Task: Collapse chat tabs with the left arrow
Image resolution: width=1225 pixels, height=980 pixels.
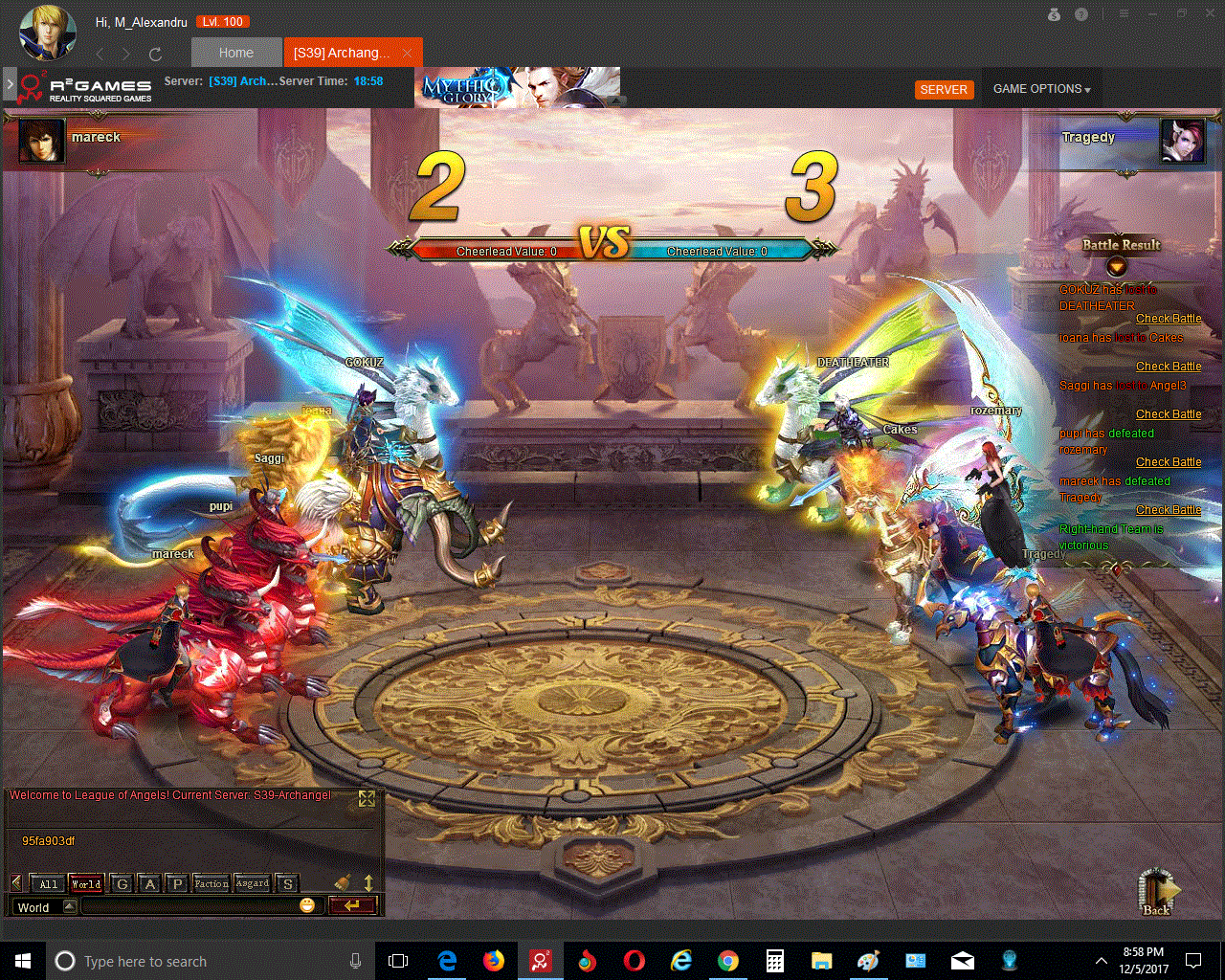Action: point(16,882)
